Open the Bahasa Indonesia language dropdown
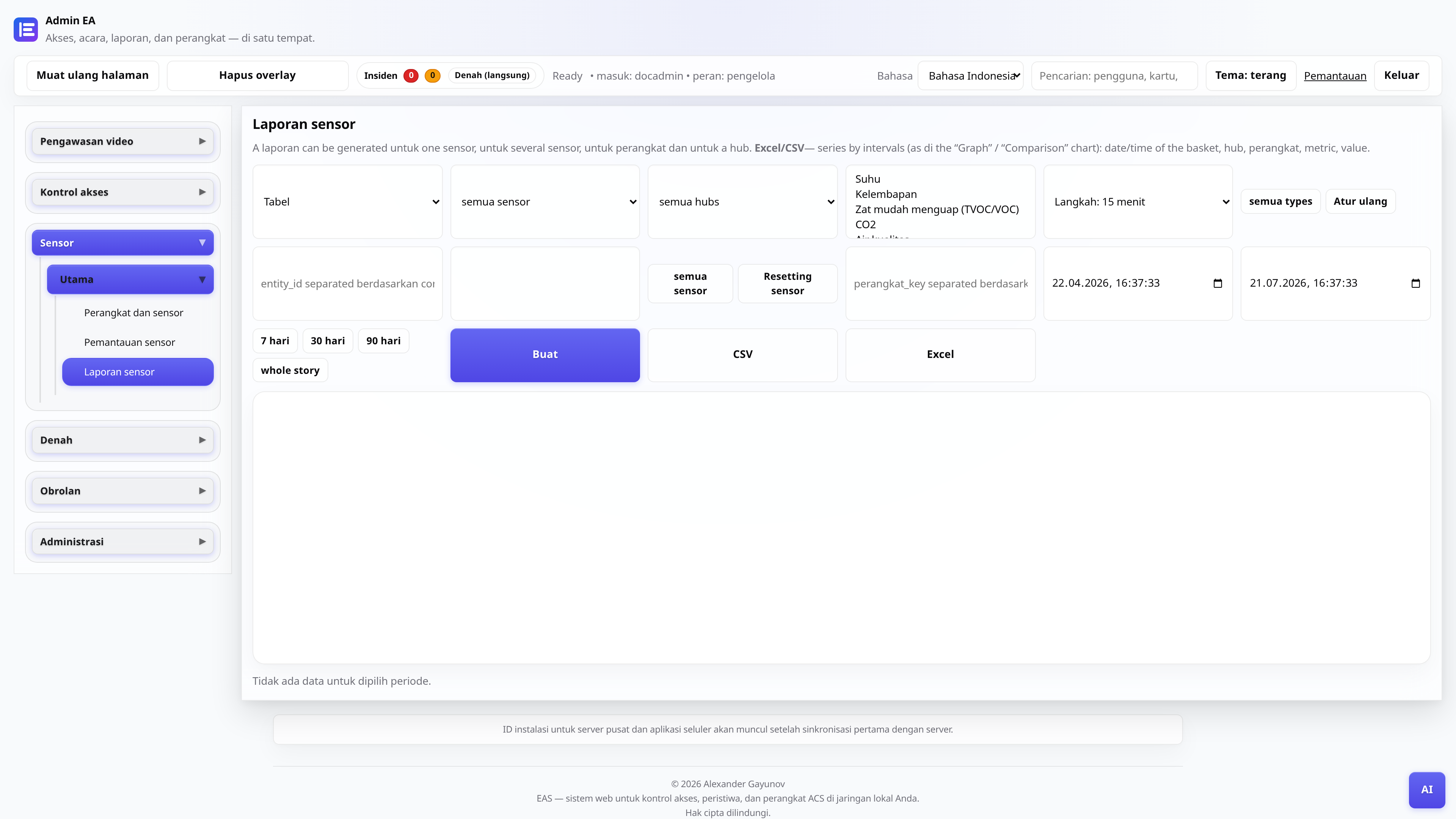Image resolution: width=1456 pixels, height=819 pixels. 971,76
